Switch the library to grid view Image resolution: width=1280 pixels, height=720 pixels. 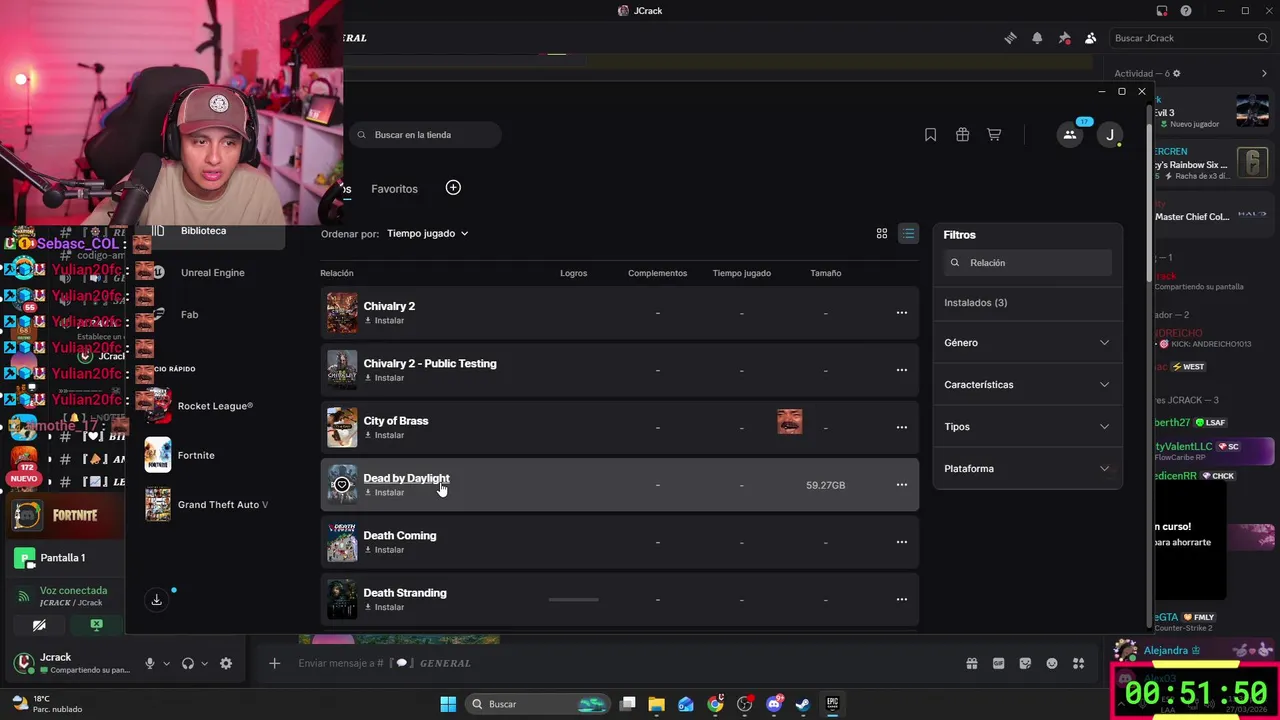pos(882,233)
